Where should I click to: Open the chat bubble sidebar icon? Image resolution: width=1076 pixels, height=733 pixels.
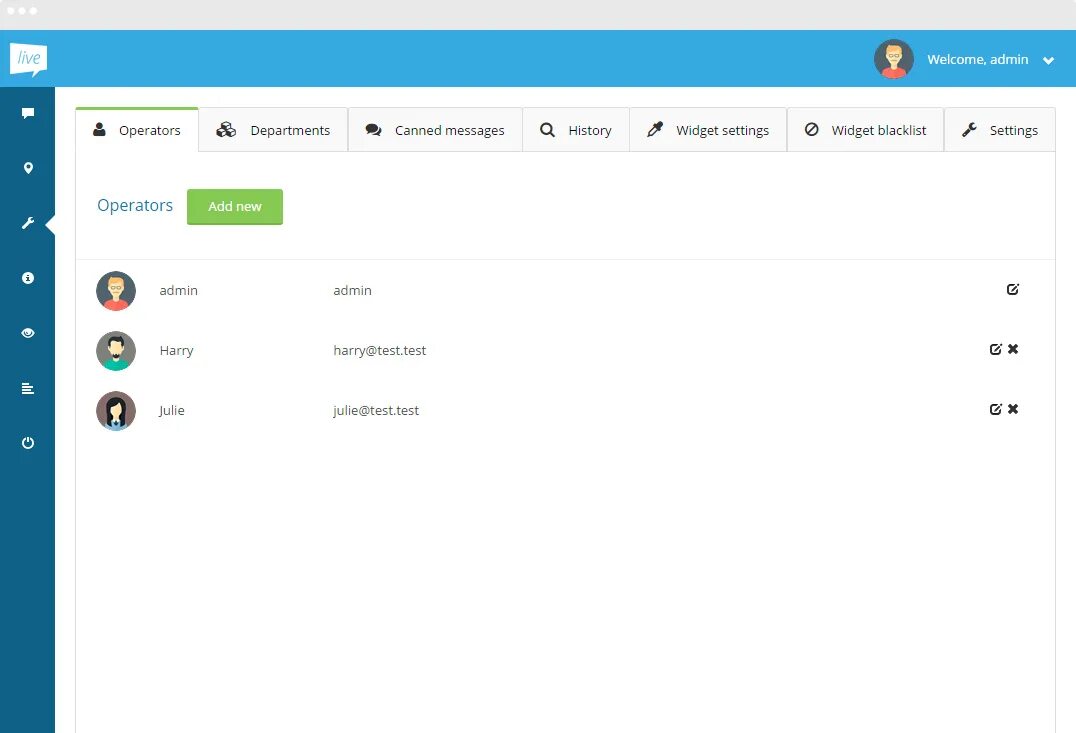click(28, 113)
